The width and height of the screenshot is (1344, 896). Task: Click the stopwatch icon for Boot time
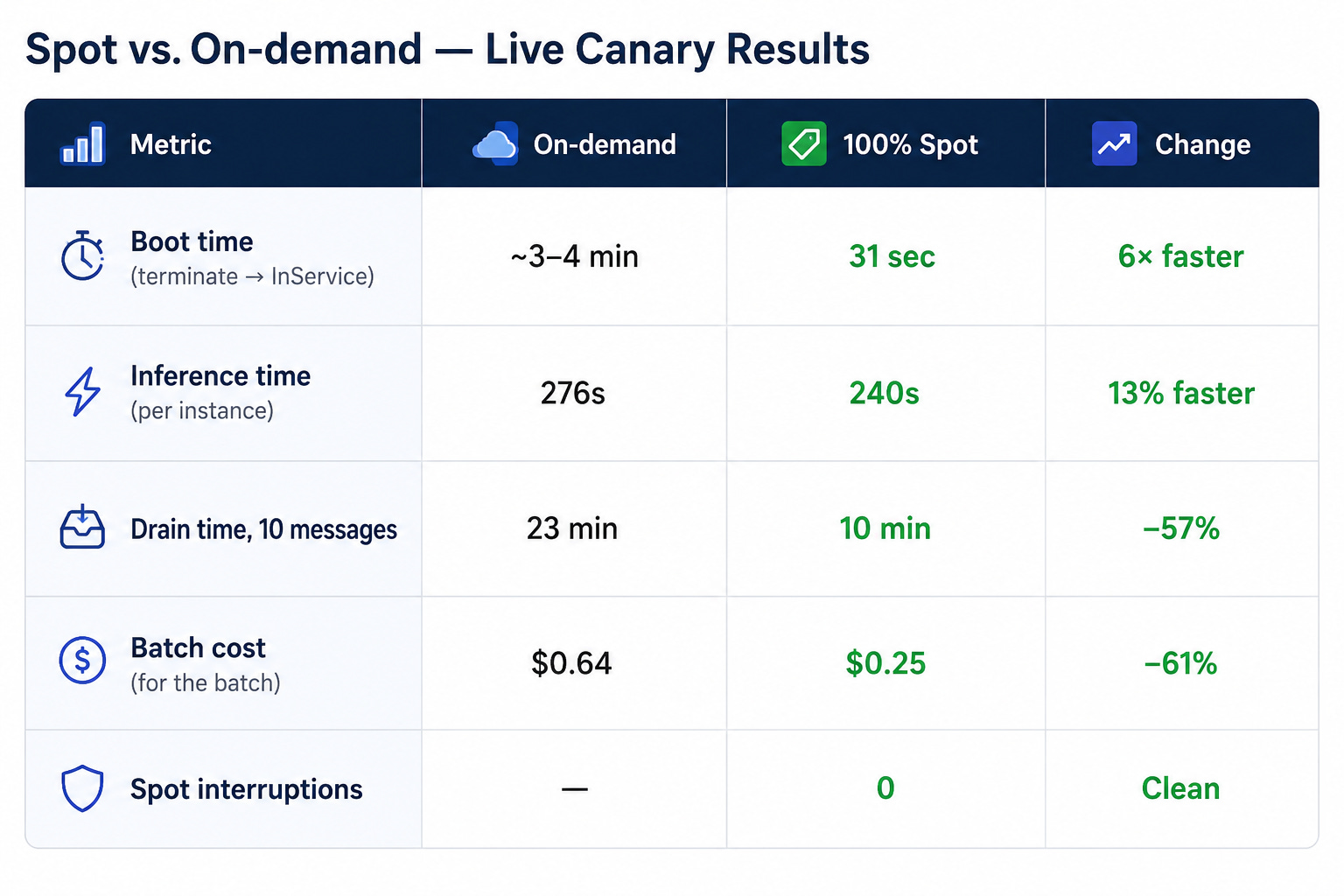82,256
